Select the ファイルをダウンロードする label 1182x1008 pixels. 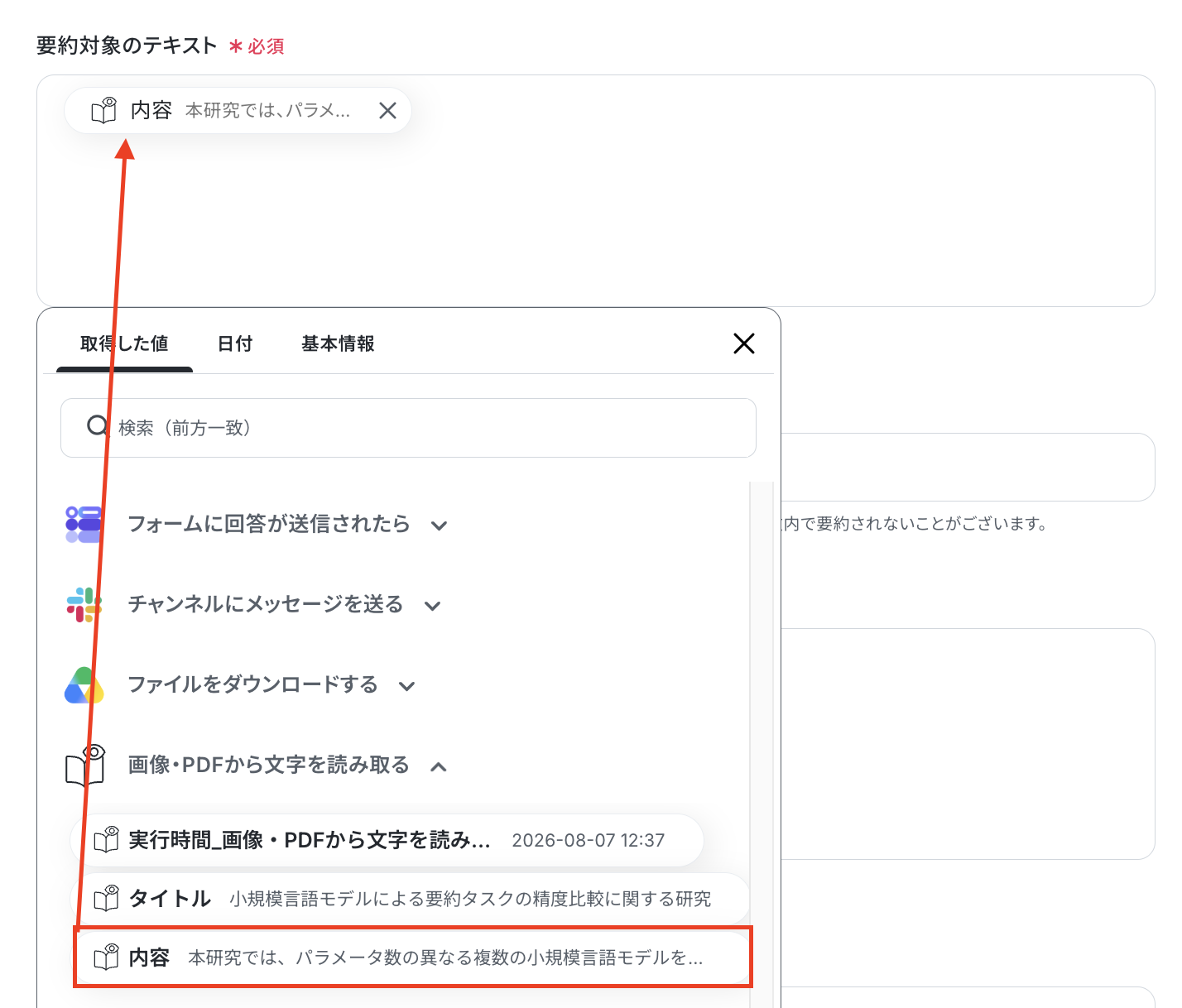click(253, 684)
